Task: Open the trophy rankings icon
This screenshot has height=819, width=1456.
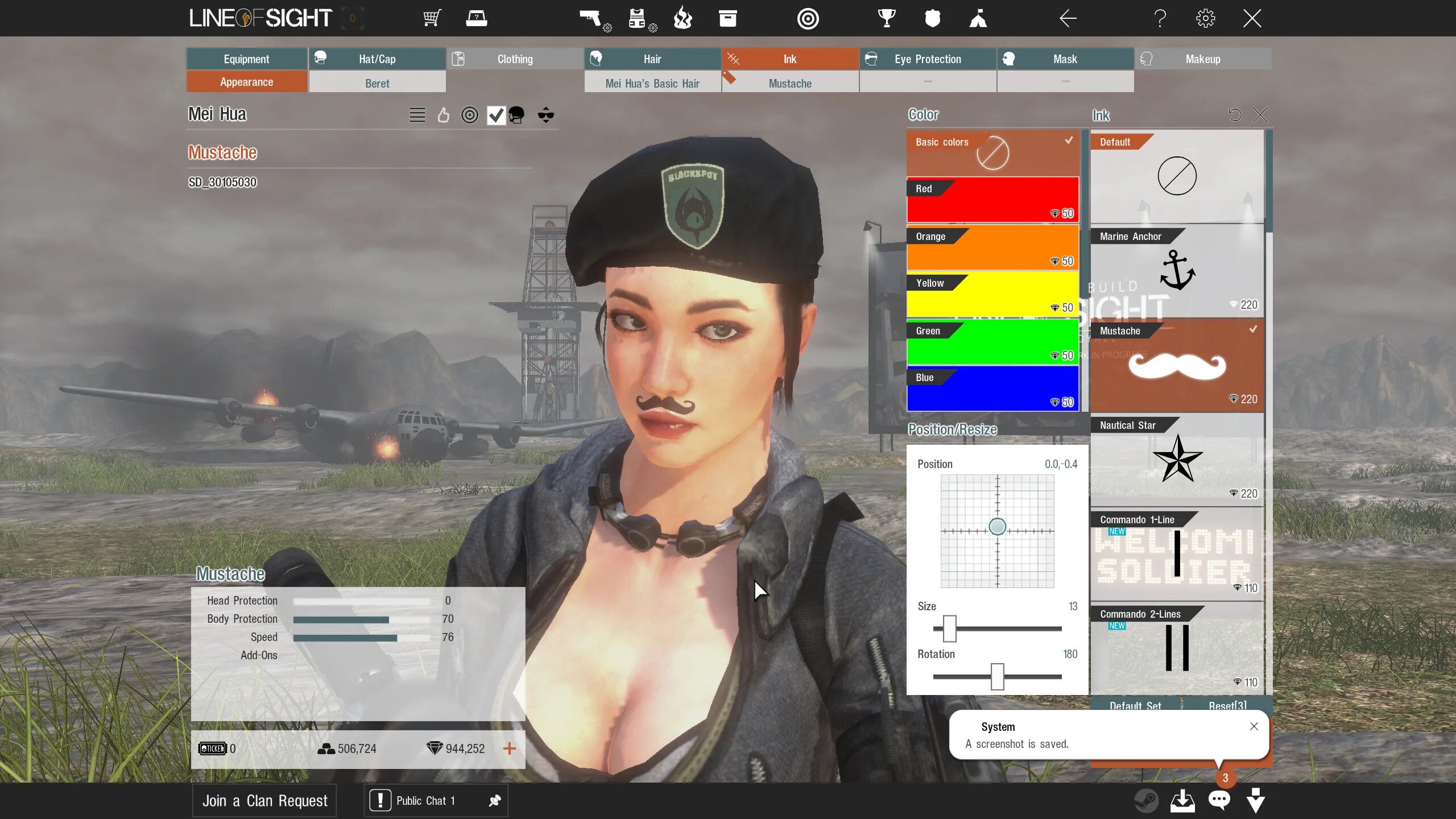Action: click(887, 18)
